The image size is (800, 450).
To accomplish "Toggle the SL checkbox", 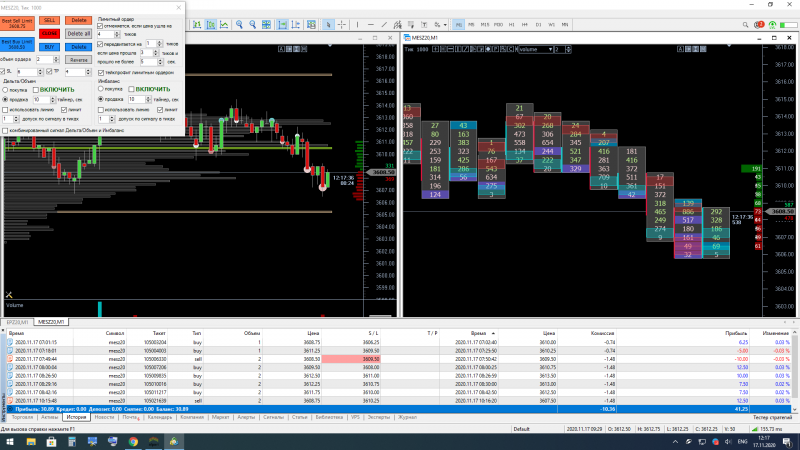I will click(3, 72).
